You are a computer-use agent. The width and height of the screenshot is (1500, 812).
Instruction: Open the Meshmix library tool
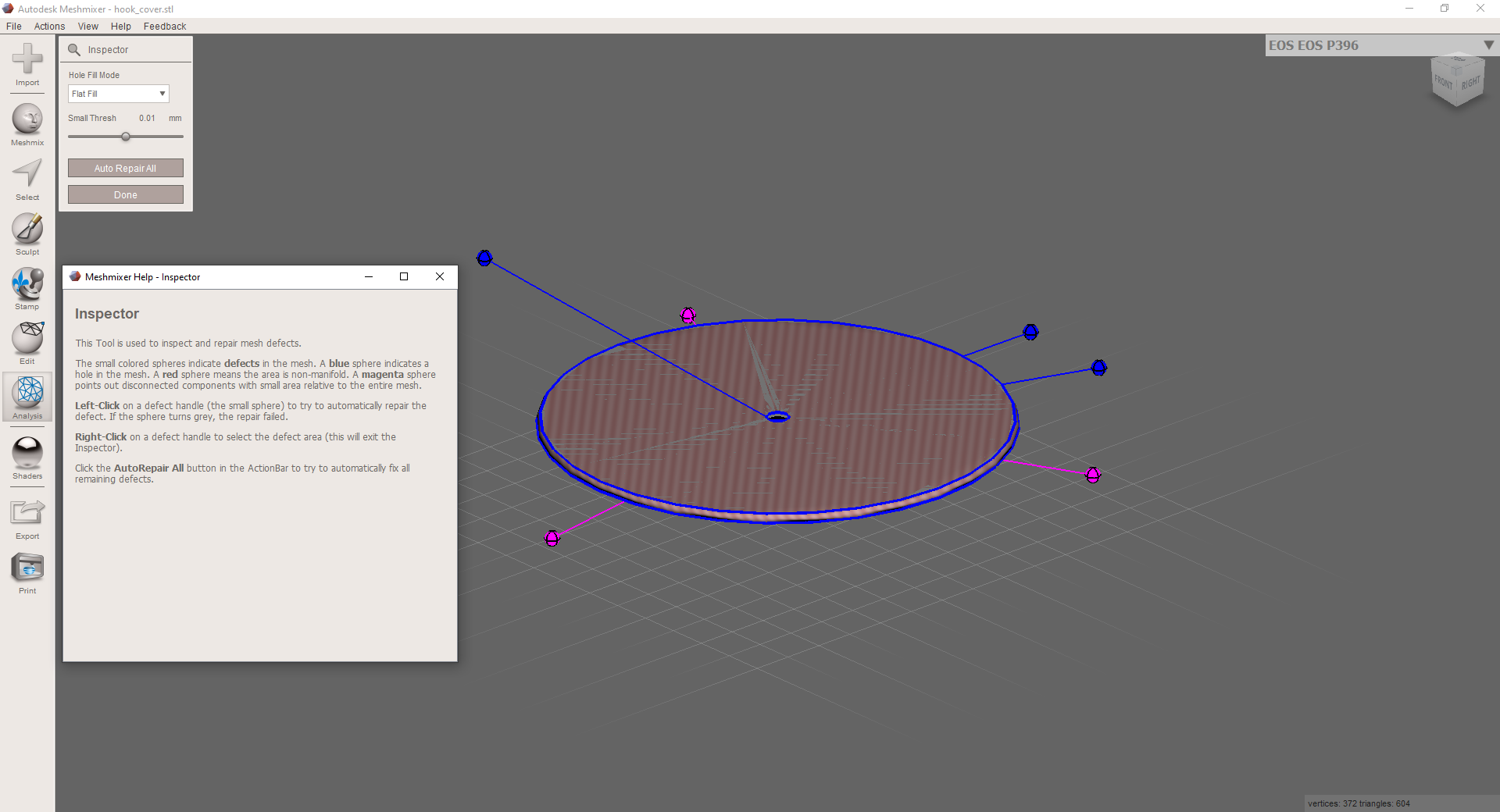pyautogui.click(x=27, y=120)
